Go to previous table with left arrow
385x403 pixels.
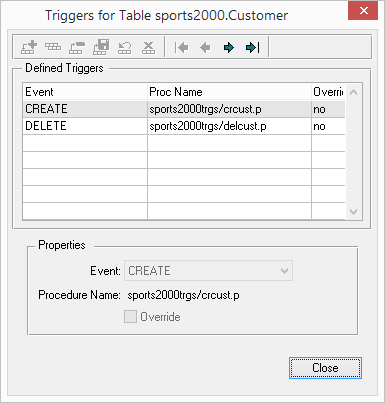(205, 48)
